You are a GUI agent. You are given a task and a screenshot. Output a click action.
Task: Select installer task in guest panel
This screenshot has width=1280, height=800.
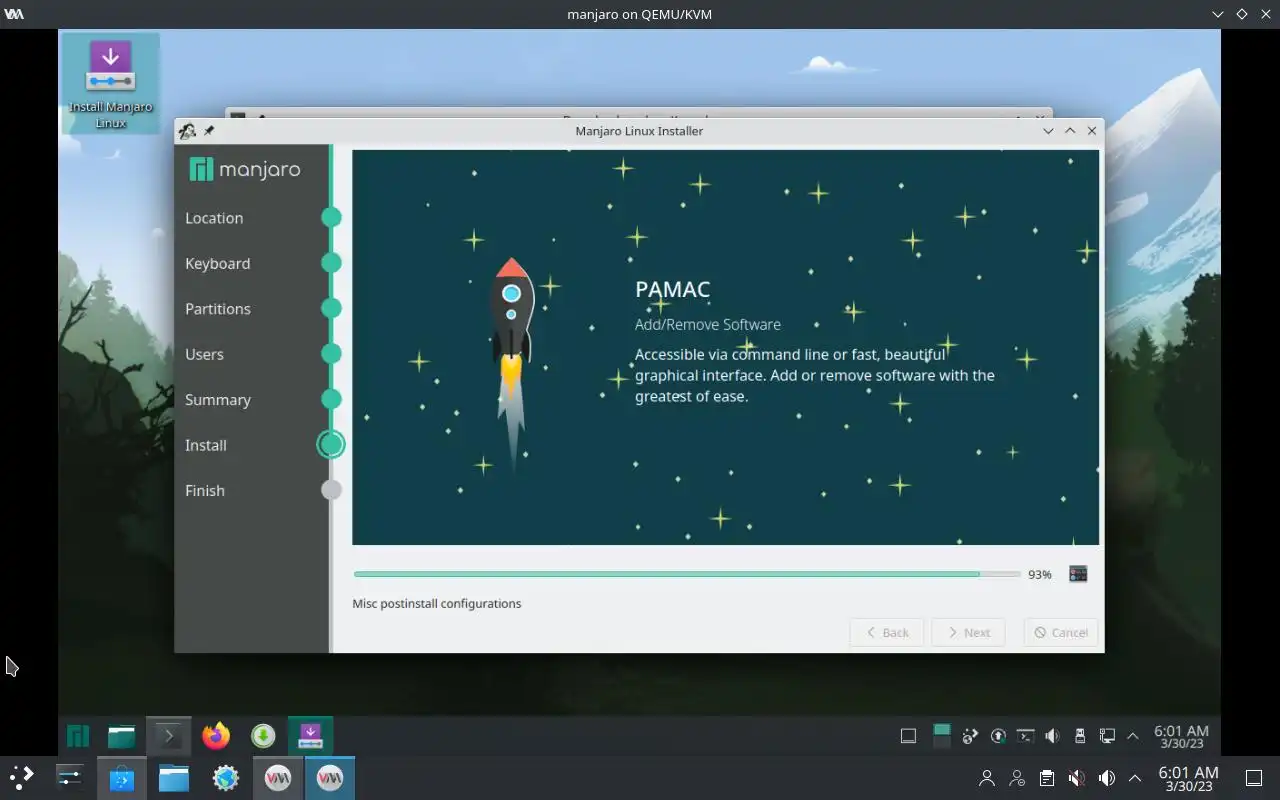tap(310, 736)
